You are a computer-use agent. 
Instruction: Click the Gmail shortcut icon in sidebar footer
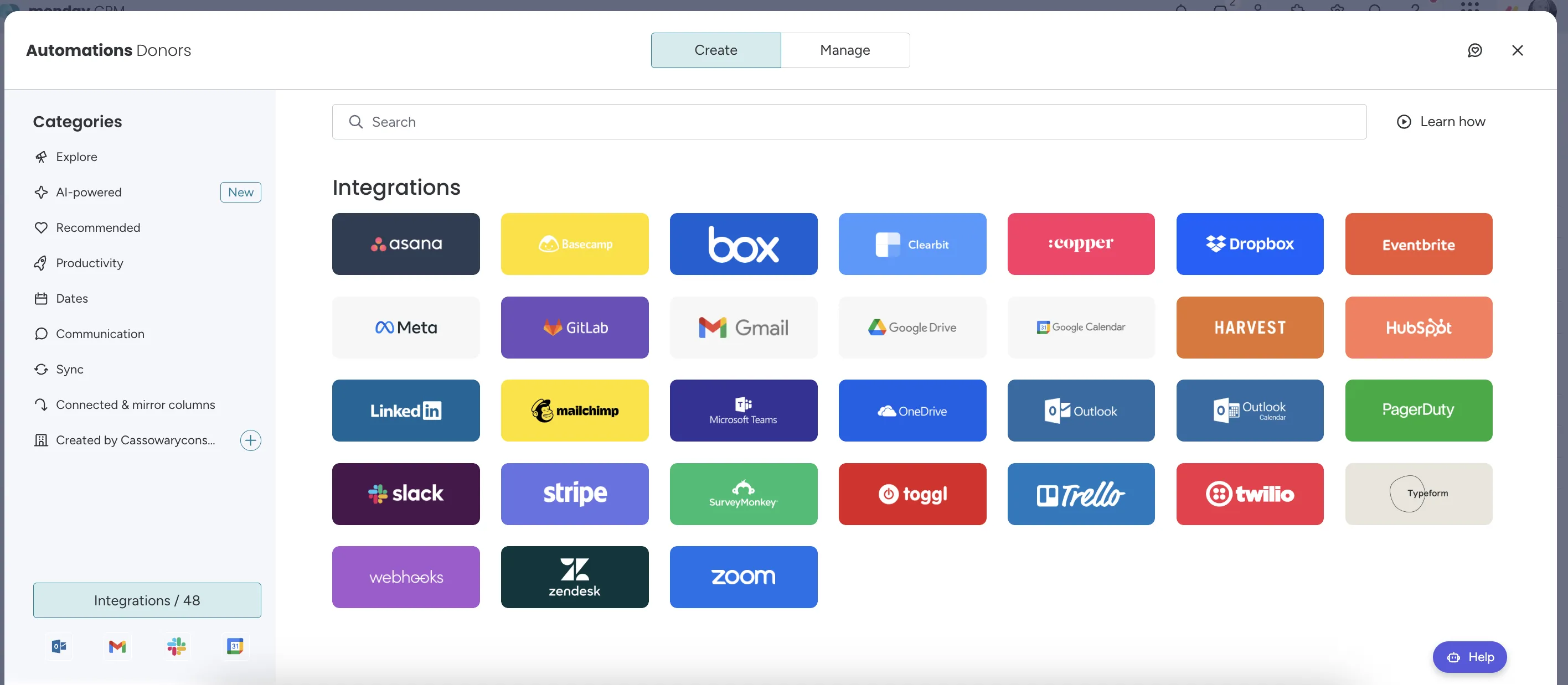pyautogui.click(x=117, y=646)
